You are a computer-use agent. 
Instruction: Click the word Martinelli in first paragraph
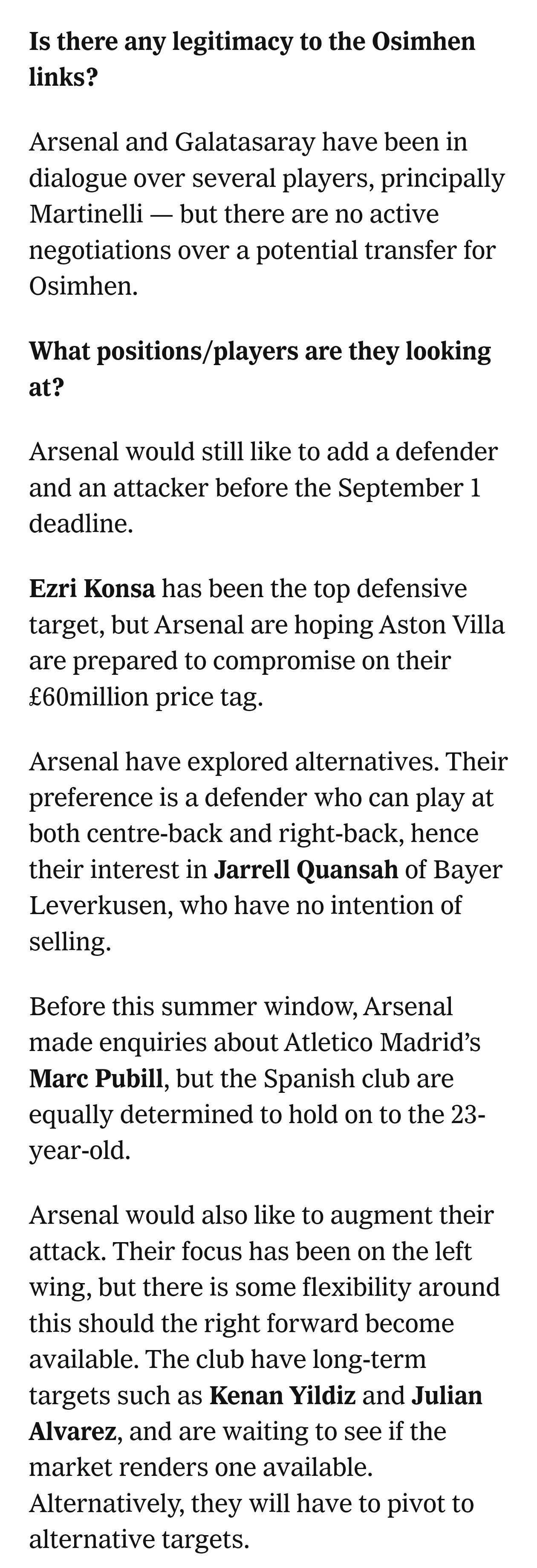86,214
